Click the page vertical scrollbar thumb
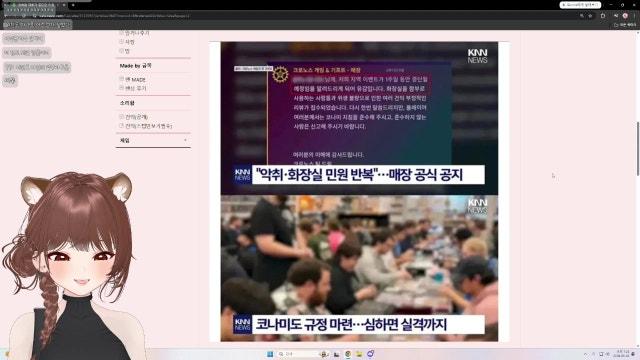The width and height of the screenshot is (640, 360). click(x=638, y=148)
